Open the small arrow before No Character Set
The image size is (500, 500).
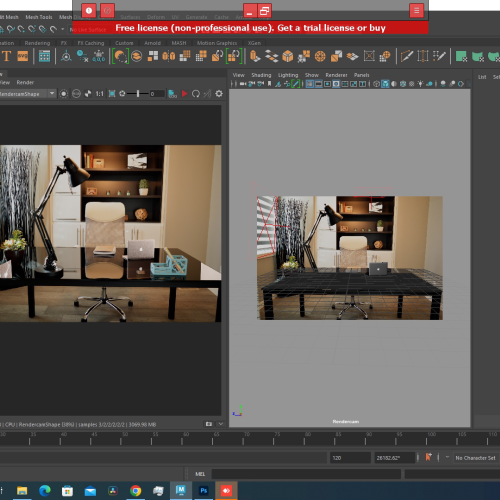pyautogui.click(x=447, y=457)
